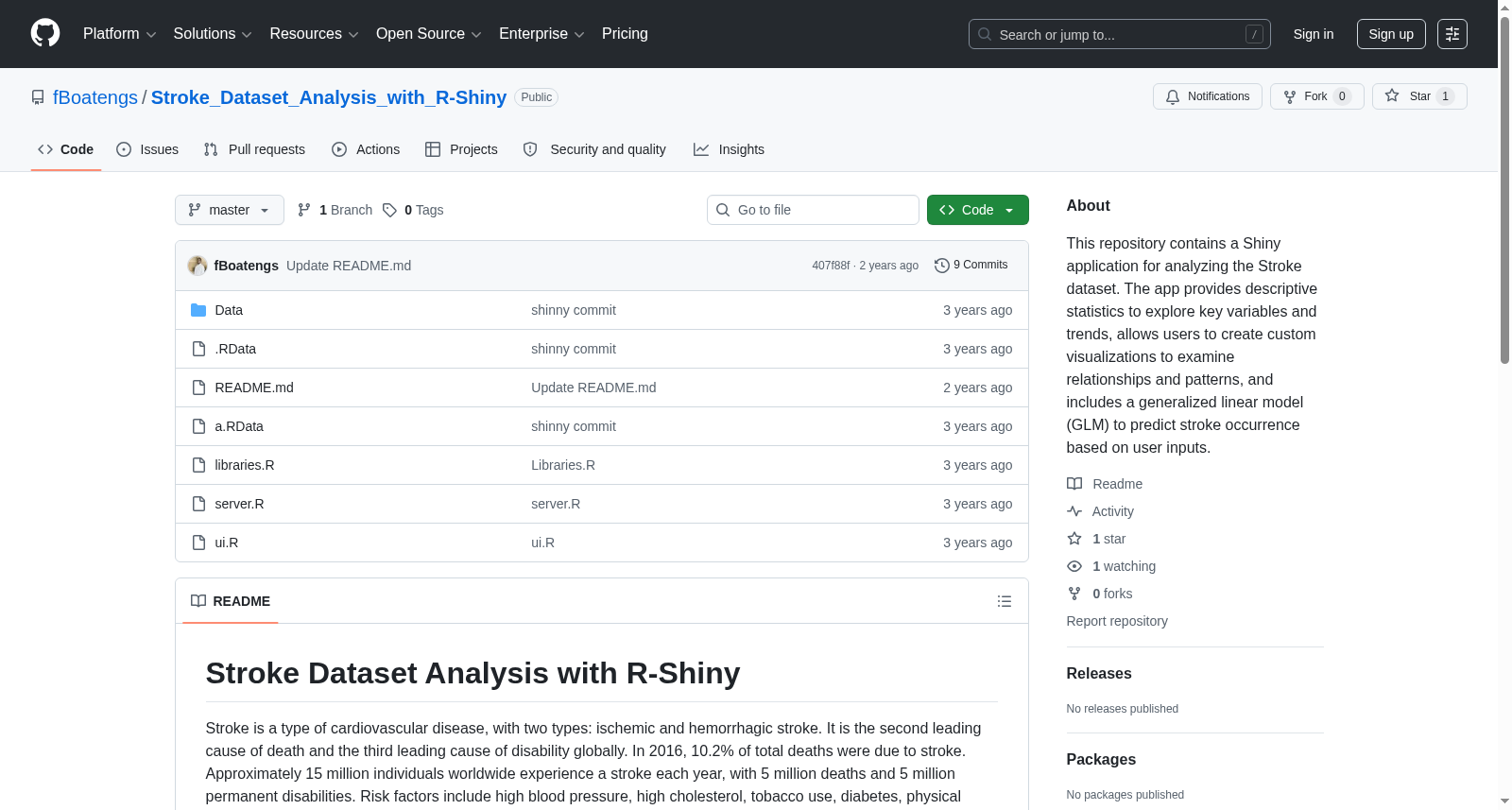Click the repository icon beside fBoatengs

pos(38,97)
